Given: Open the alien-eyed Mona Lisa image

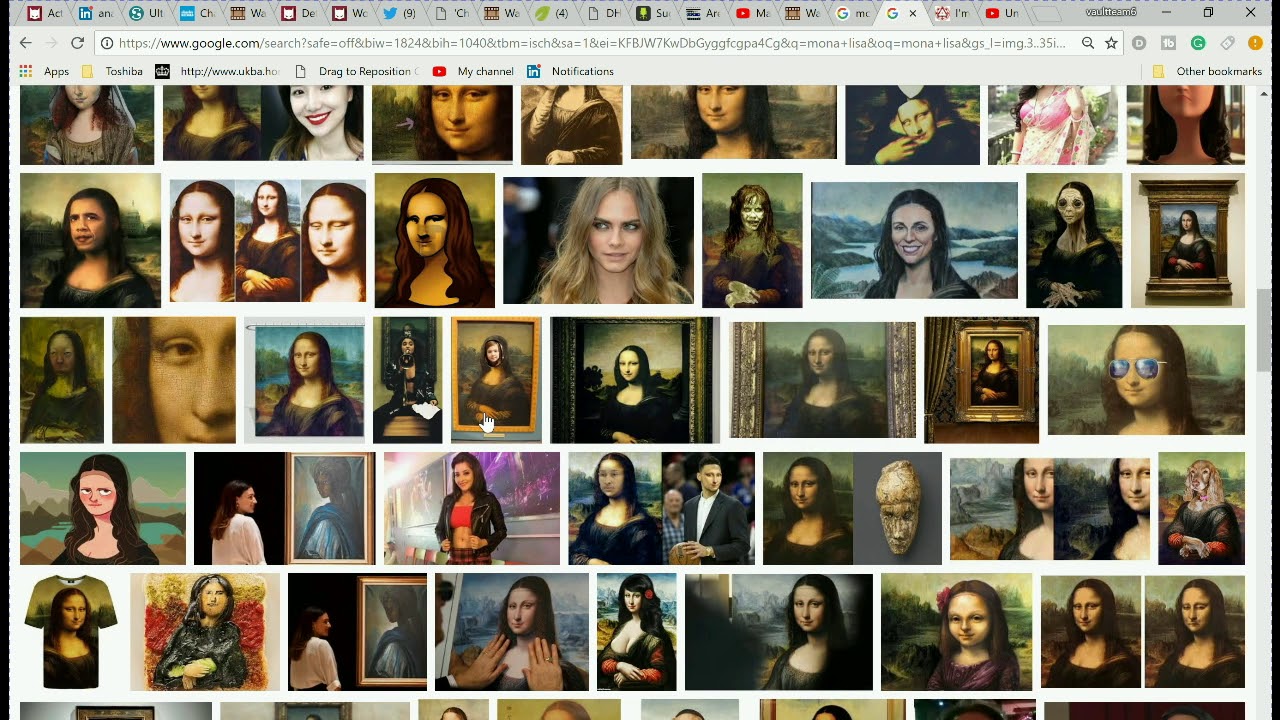Looking at the screenshot, I should (x=1074, y=240).
